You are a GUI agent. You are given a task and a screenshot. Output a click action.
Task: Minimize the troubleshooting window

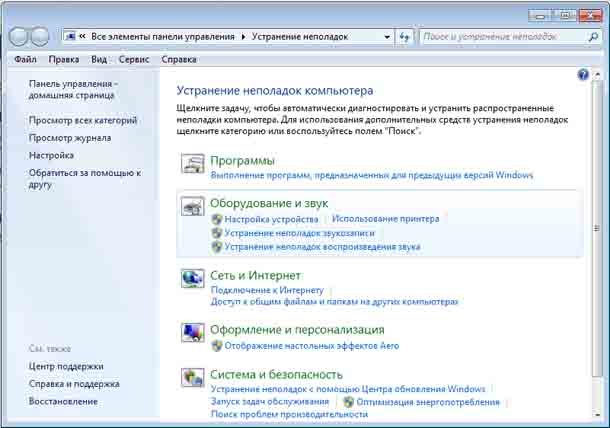[539, 16]
